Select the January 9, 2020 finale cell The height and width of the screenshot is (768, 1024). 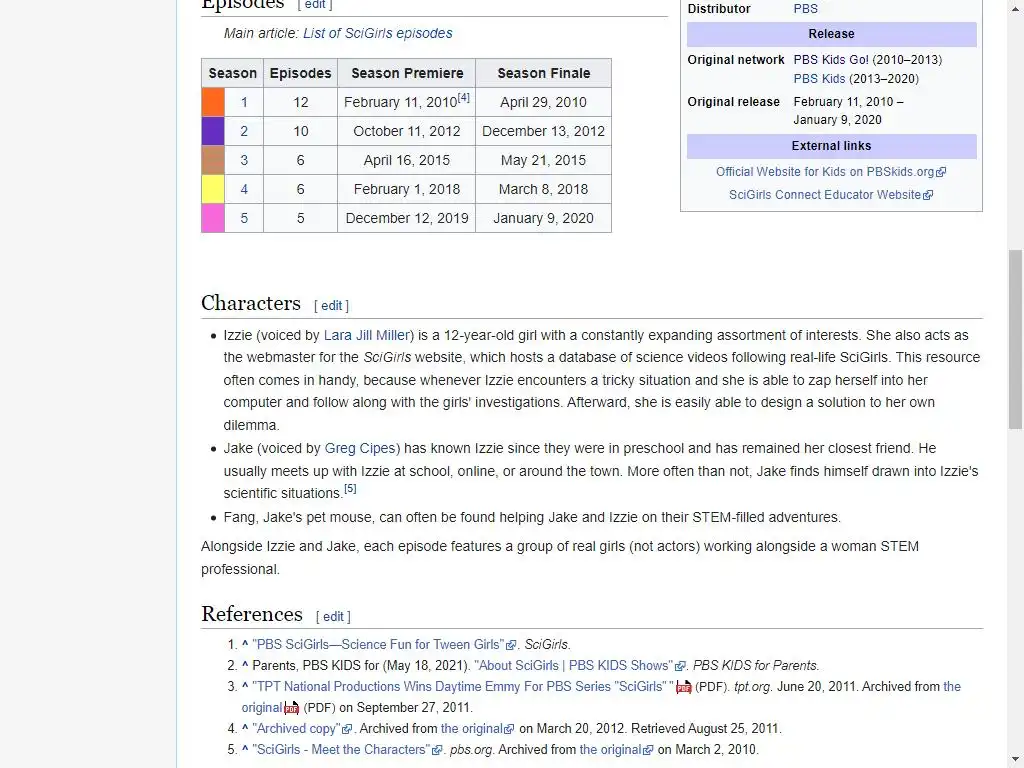point(543,218)
